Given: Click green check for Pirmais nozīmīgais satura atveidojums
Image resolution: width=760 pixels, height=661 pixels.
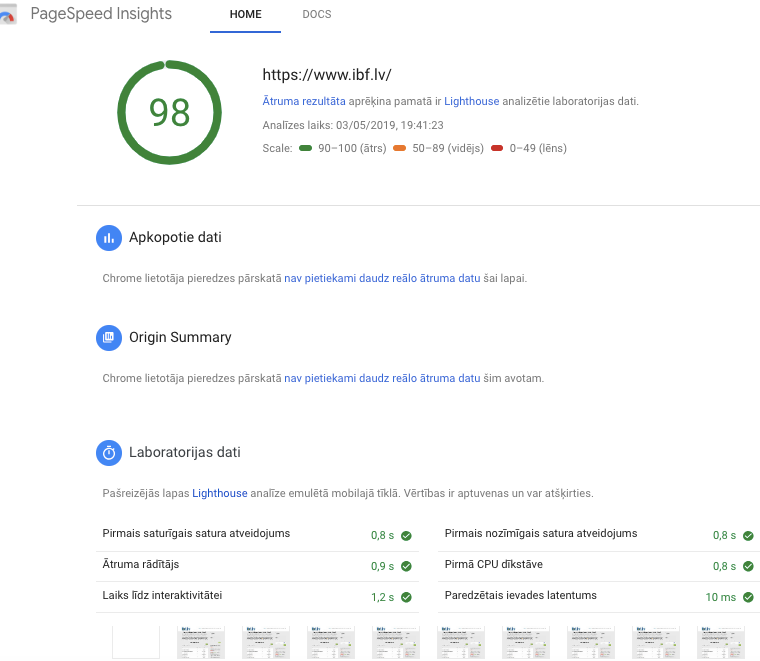Looking at the screenshot, I should coord(748,535).
